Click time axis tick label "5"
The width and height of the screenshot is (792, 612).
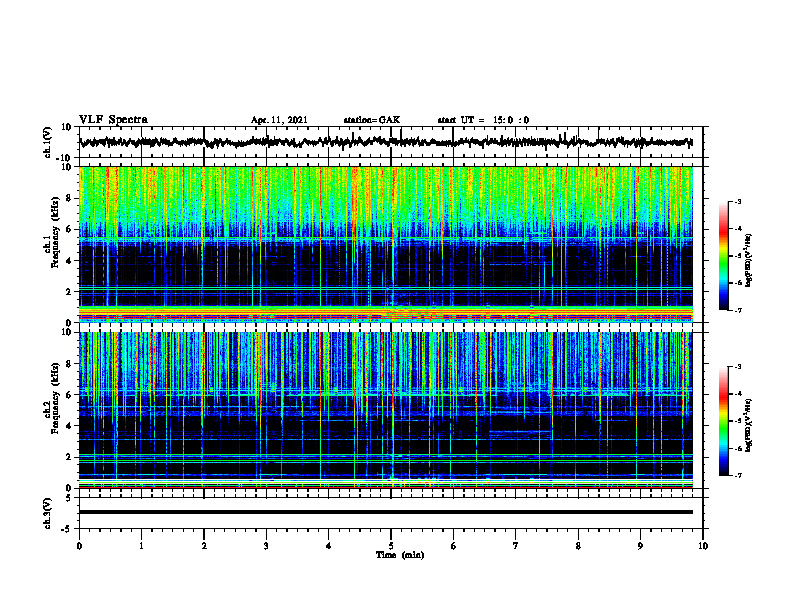click(391, 546)
